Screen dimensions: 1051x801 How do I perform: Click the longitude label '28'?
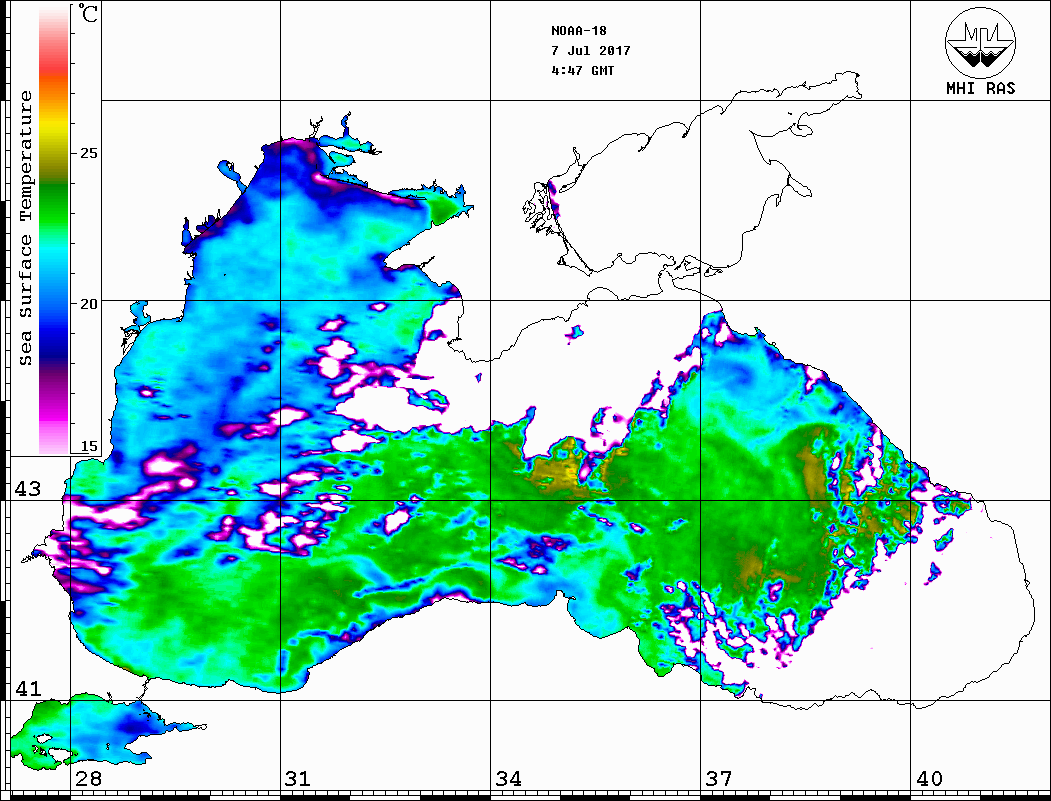(88, 779)
